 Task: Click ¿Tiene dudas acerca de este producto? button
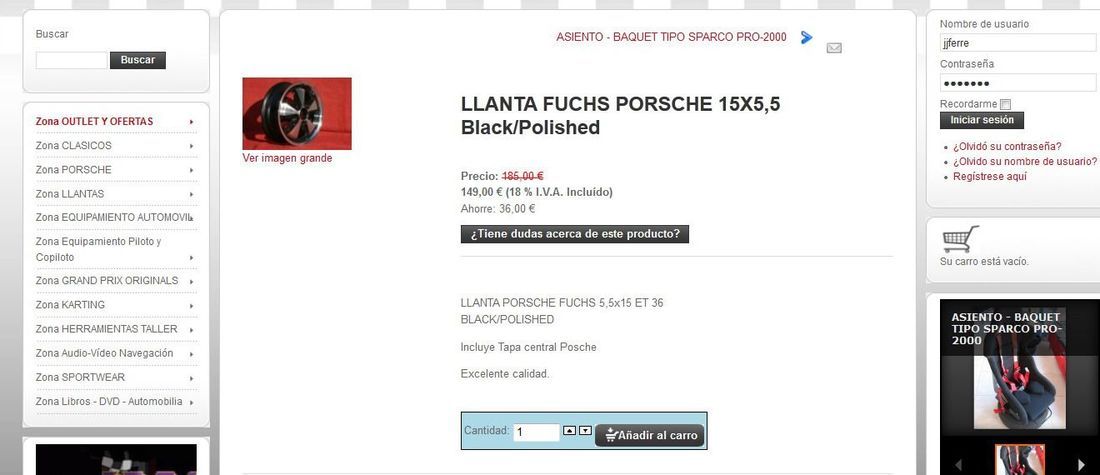tap(575, 234)
